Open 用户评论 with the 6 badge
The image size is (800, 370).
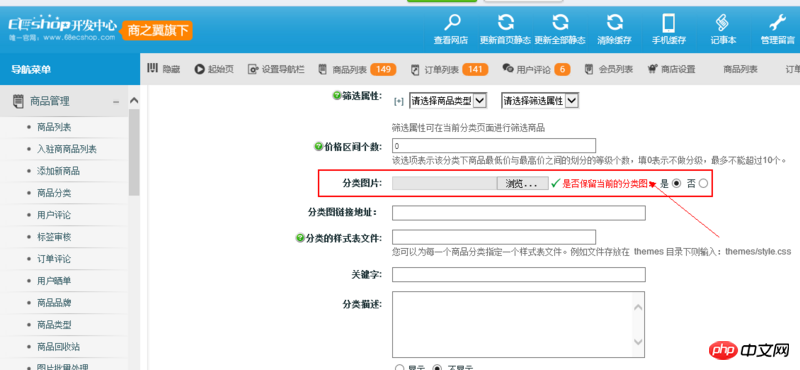click(x=536, y=69)
